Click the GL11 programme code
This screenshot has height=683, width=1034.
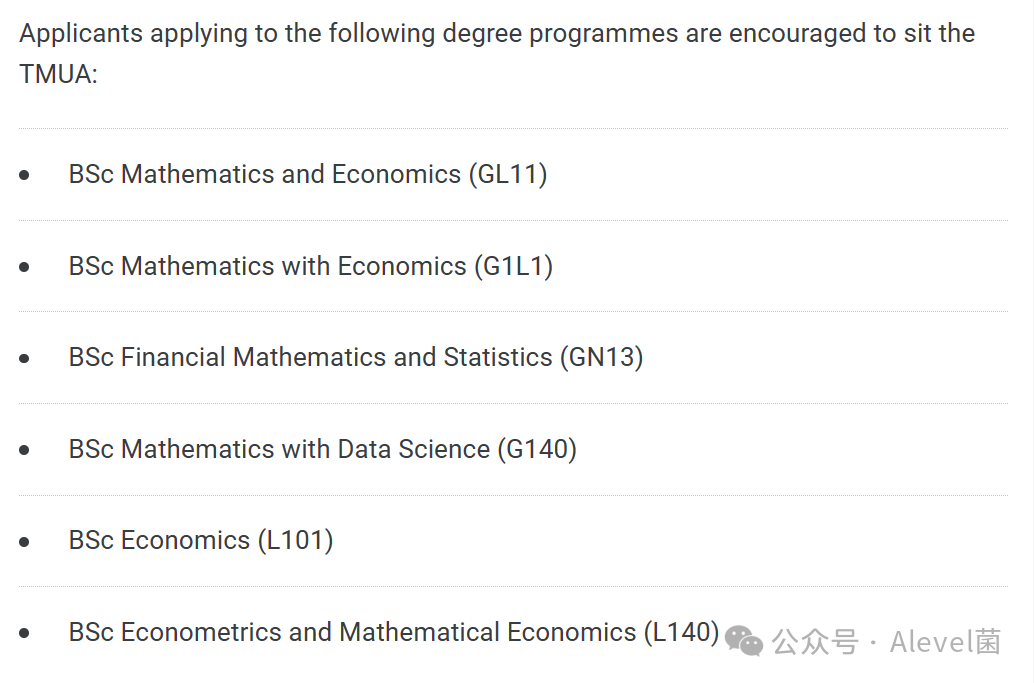pyautogui.click(x=508, y=175)
